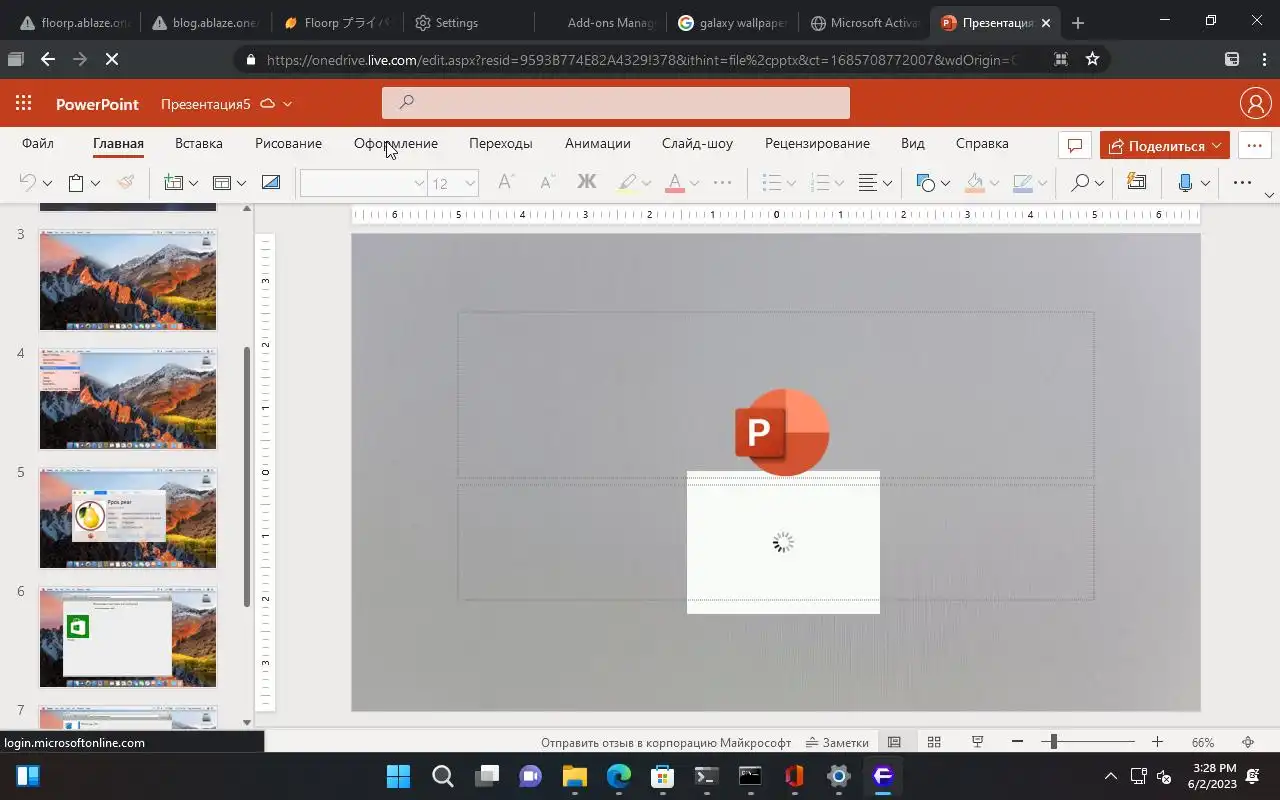The width and height of the screenshot is (1280, 800).
Task: Open the Windows Start menu
Action: (x=398, y=776)
